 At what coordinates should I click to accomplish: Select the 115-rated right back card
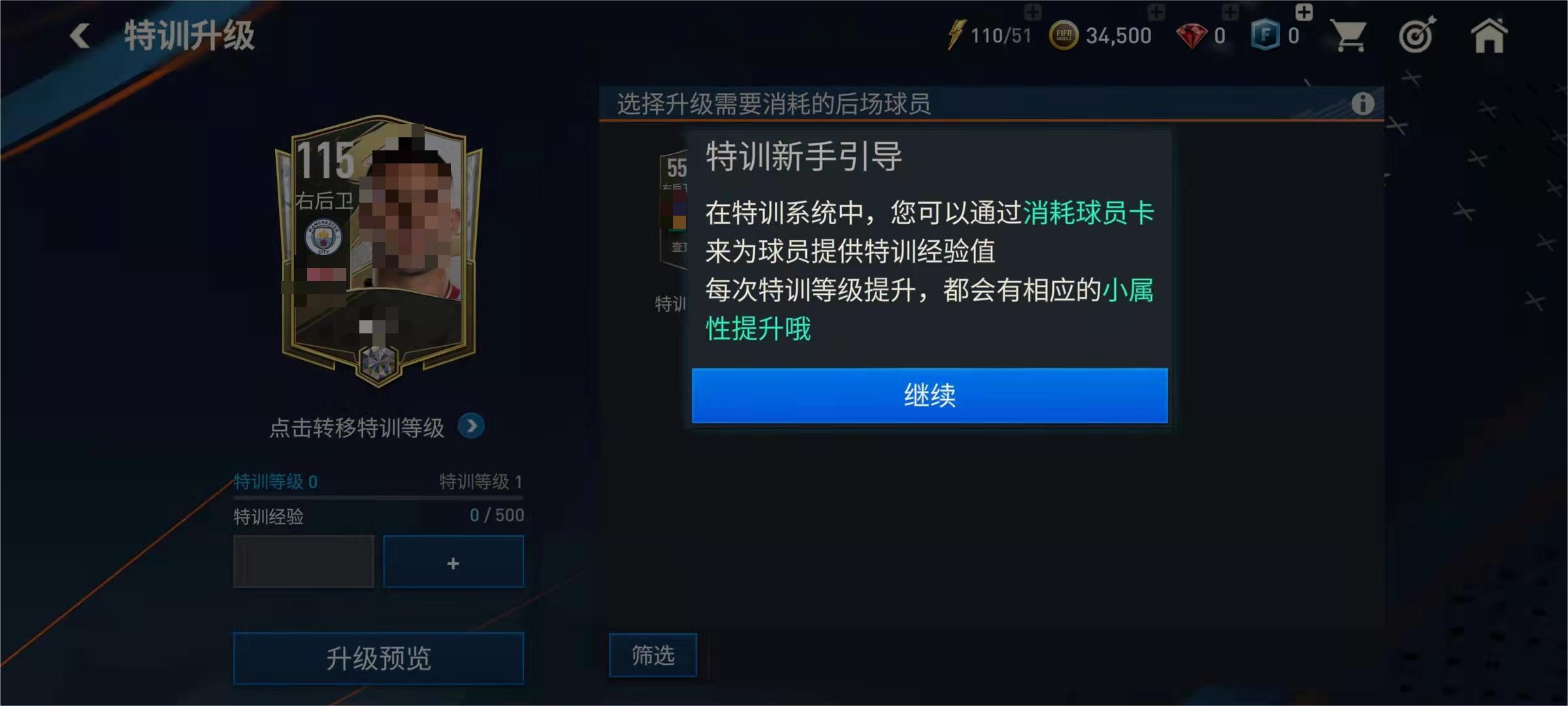[x=379, y=252]
